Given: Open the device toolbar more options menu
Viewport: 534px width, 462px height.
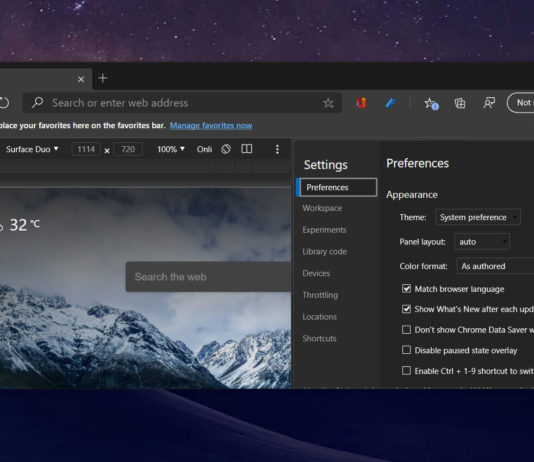Looking at the screenshot, I should click(277, 149).
